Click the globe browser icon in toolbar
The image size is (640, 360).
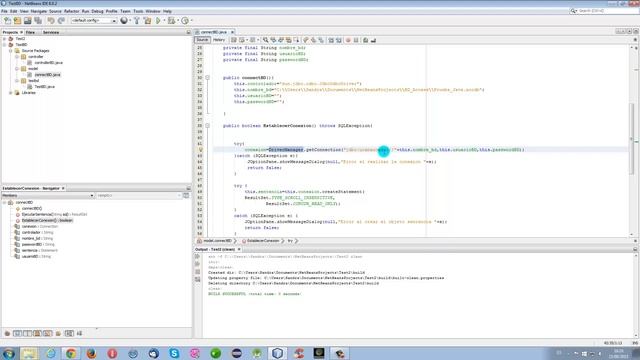pos(124,20)
